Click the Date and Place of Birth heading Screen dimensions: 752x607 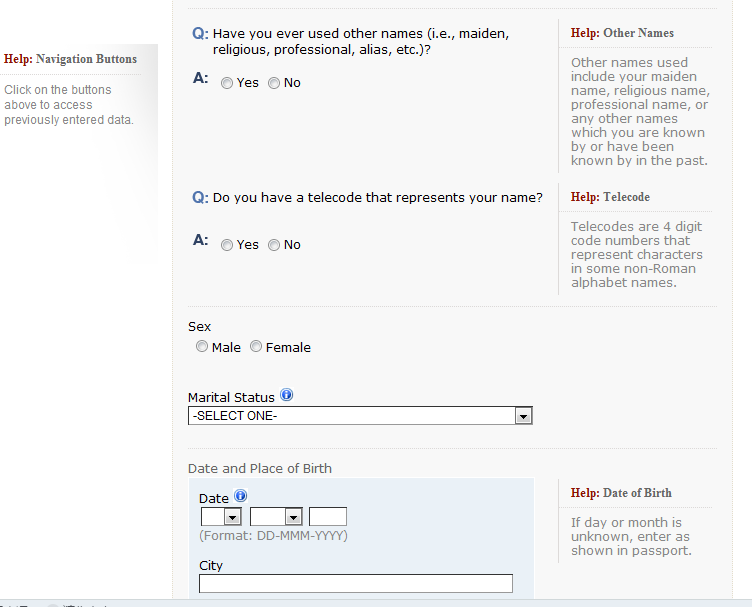click(260, 468)
